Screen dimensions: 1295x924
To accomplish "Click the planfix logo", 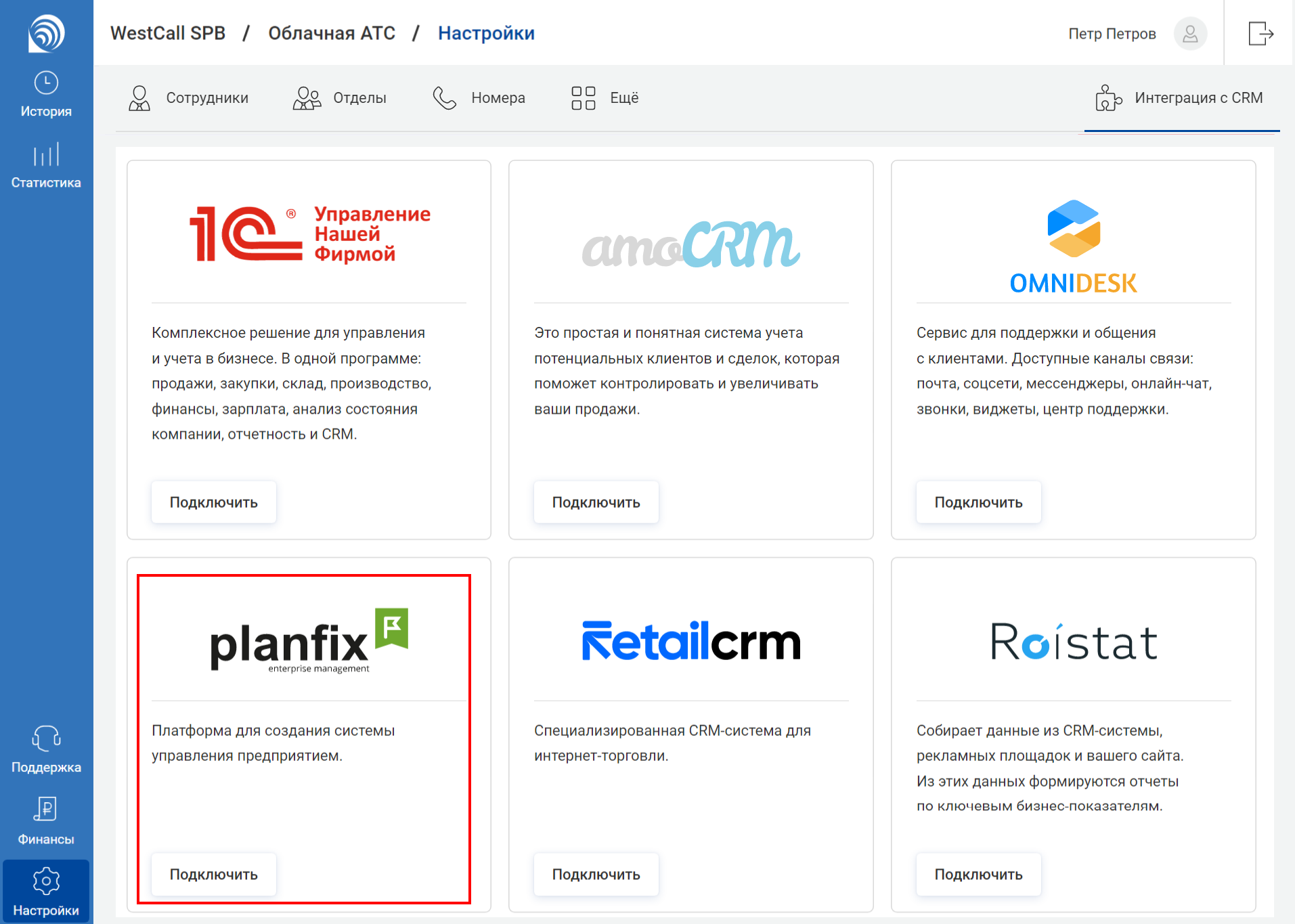I will tap(309, 640).
